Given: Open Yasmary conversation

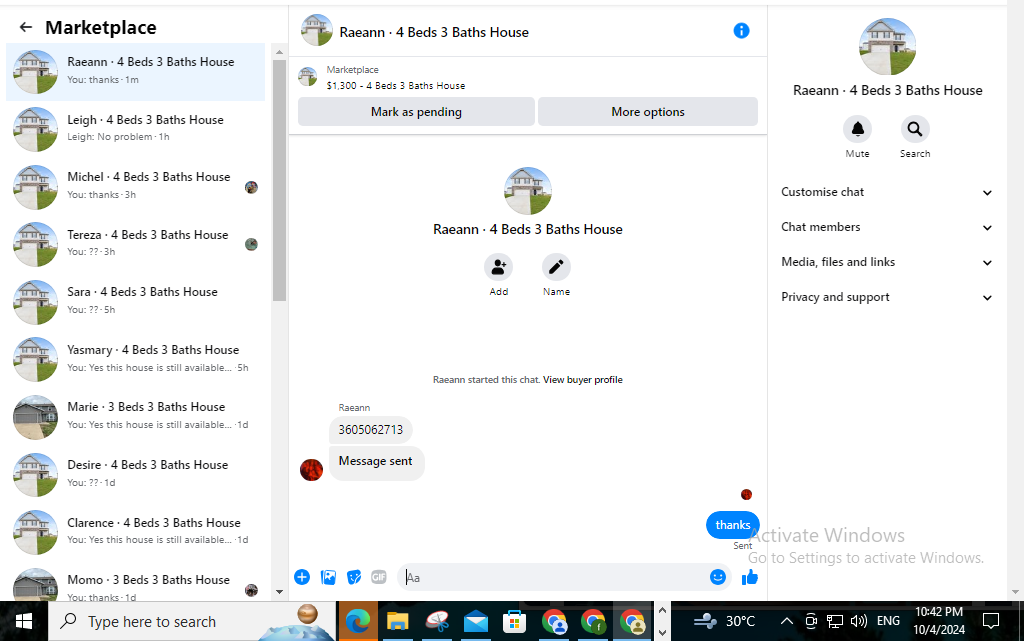Looking at the screenshot, I should 136,358.
